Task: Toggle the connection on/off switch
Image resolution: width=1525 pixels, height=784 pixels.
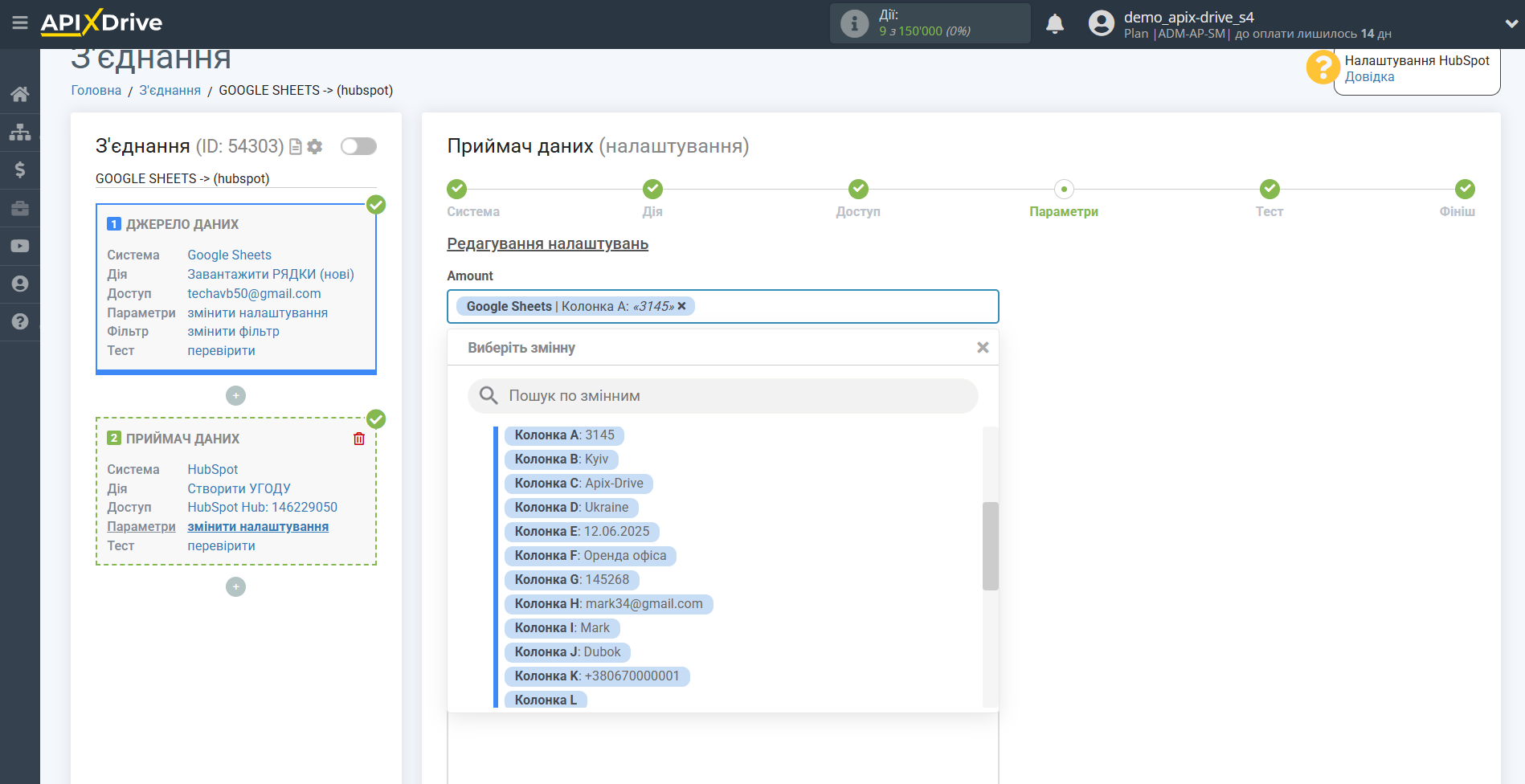Action: pyautogui.click(x=358, y=146)
